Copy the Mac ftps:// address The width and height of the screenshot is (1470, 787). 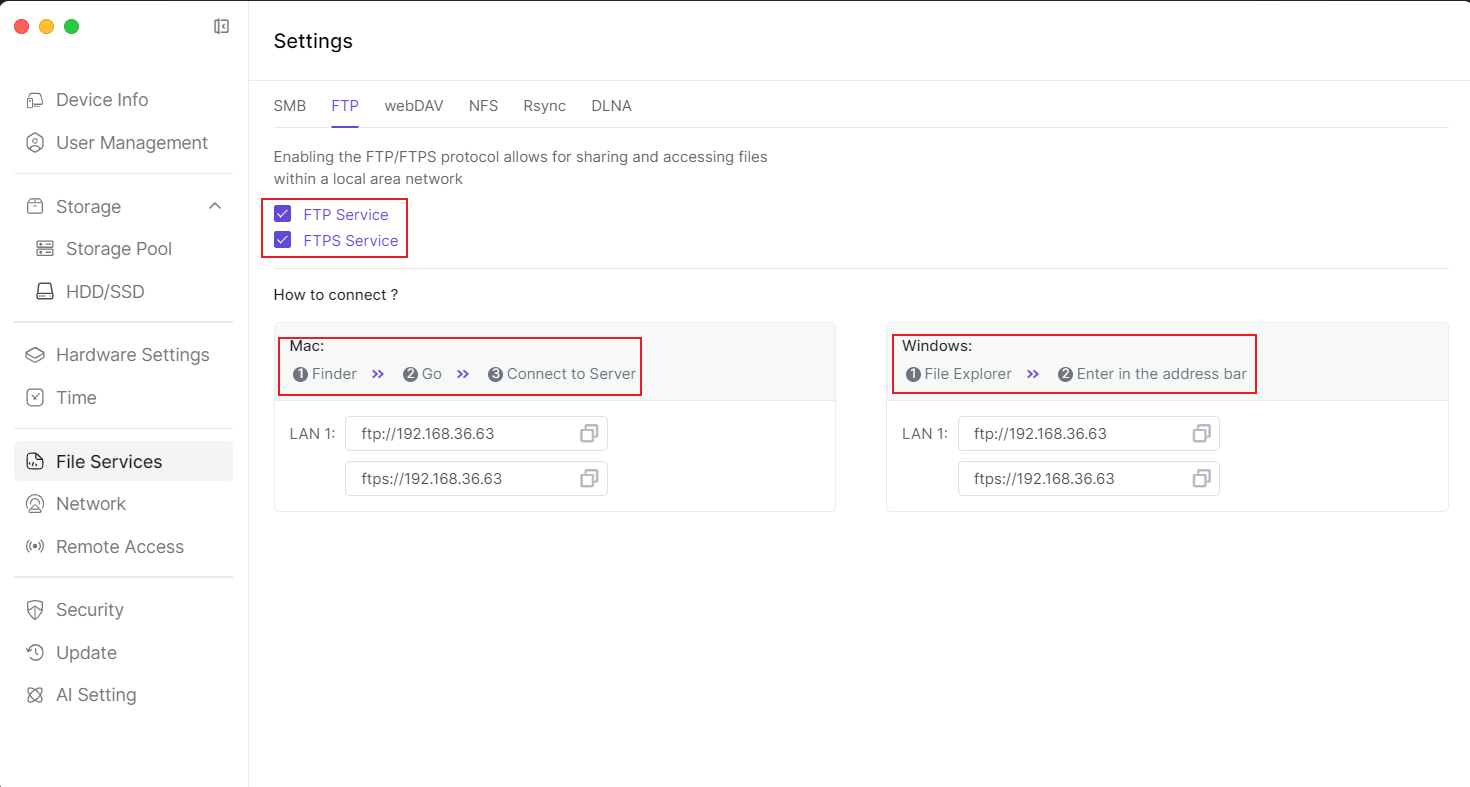coord(589,479)
